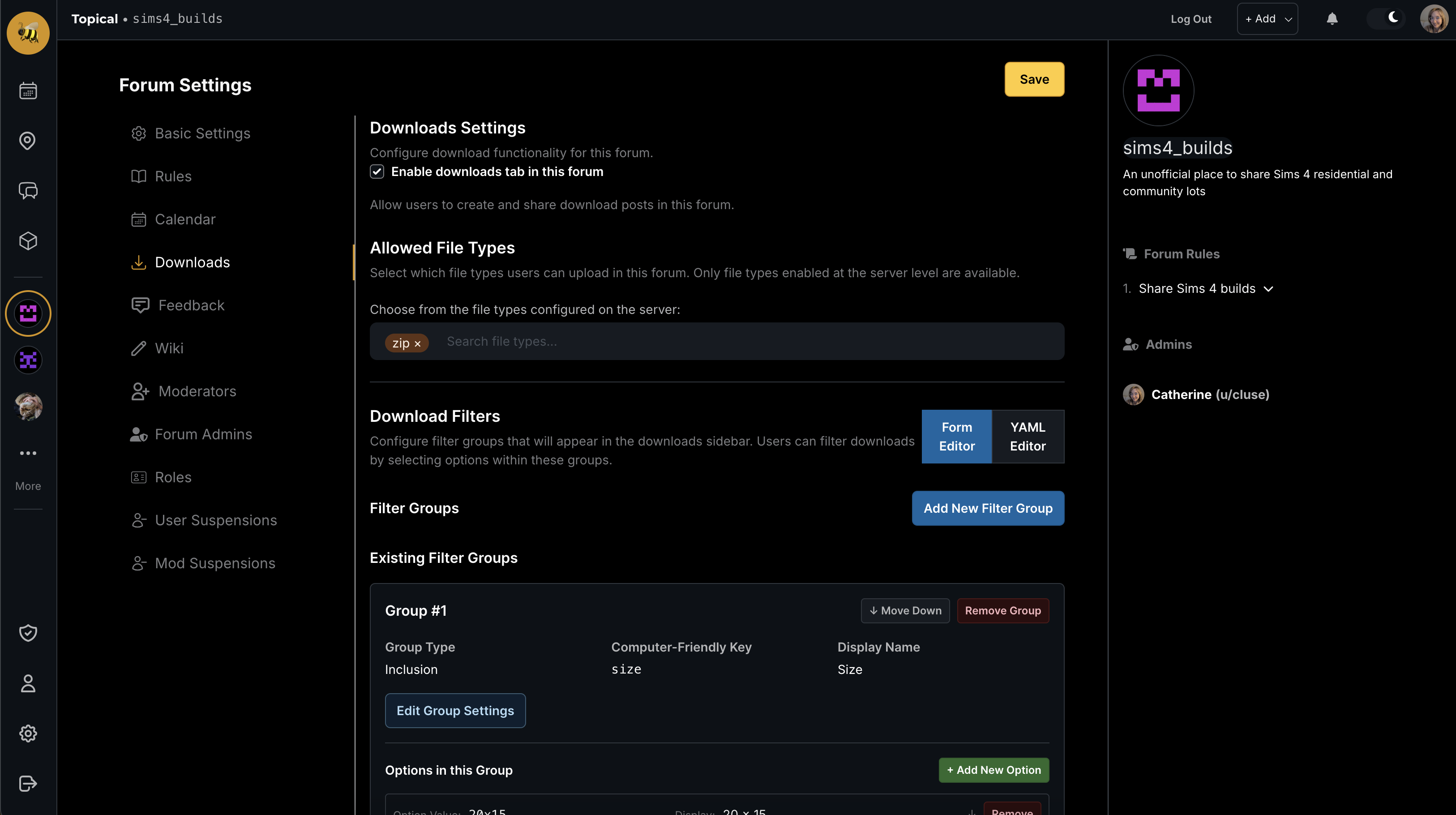Screen dimensions: 1456x815
Task: Uncheck Enable downloads tab in this forum
Action: point(377,172)
